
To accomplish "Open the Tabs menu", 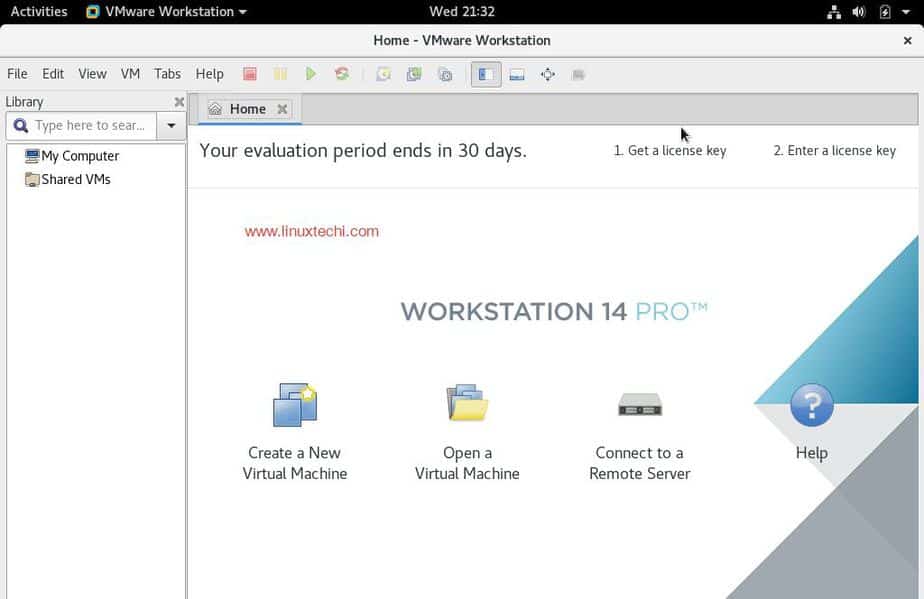I will tap(167, 74).
